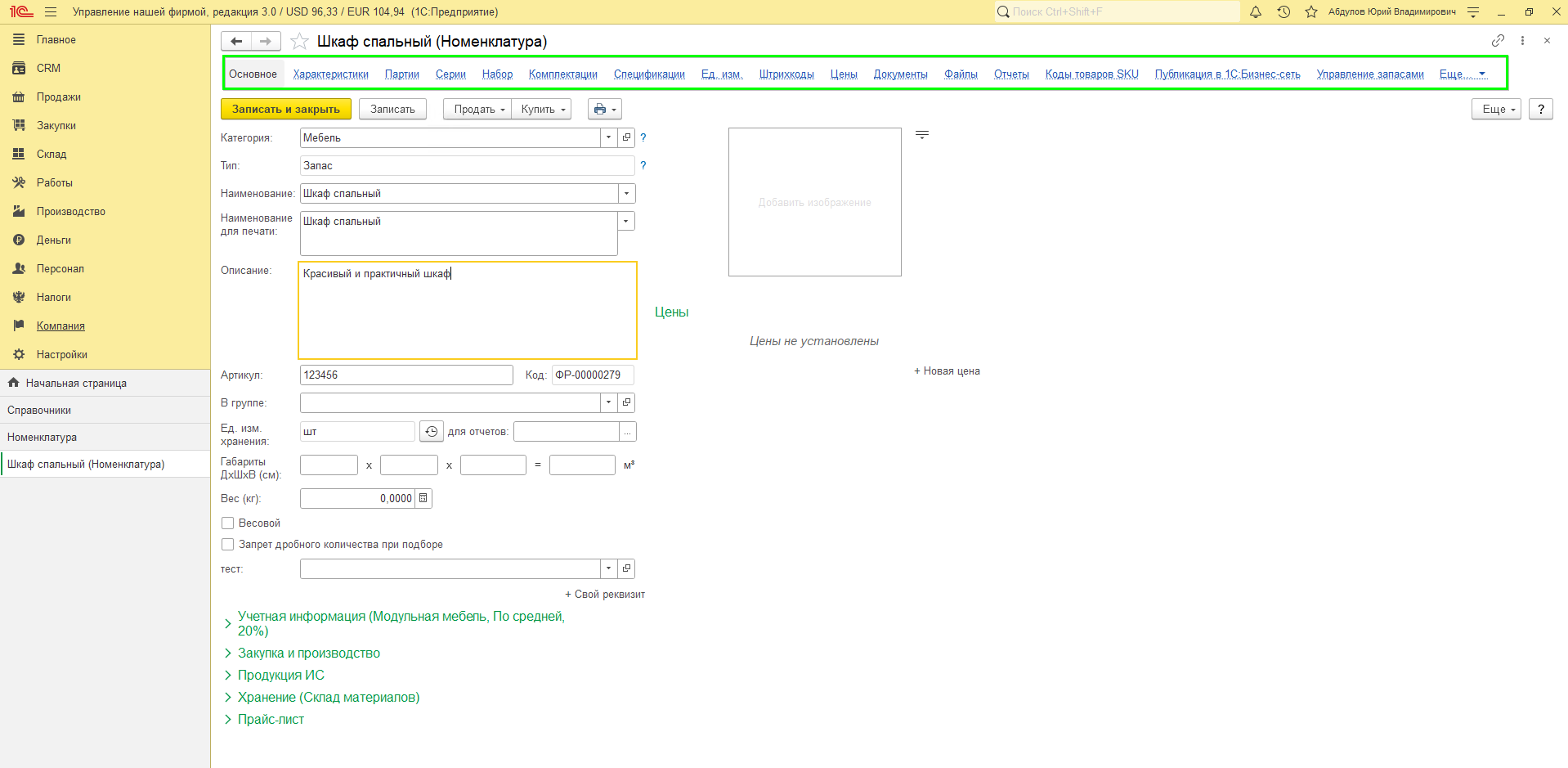Open the Продать dropdown button
The height and width of the screenshot is (768, 1568).
pyautogui.click(x=477, y=109)
